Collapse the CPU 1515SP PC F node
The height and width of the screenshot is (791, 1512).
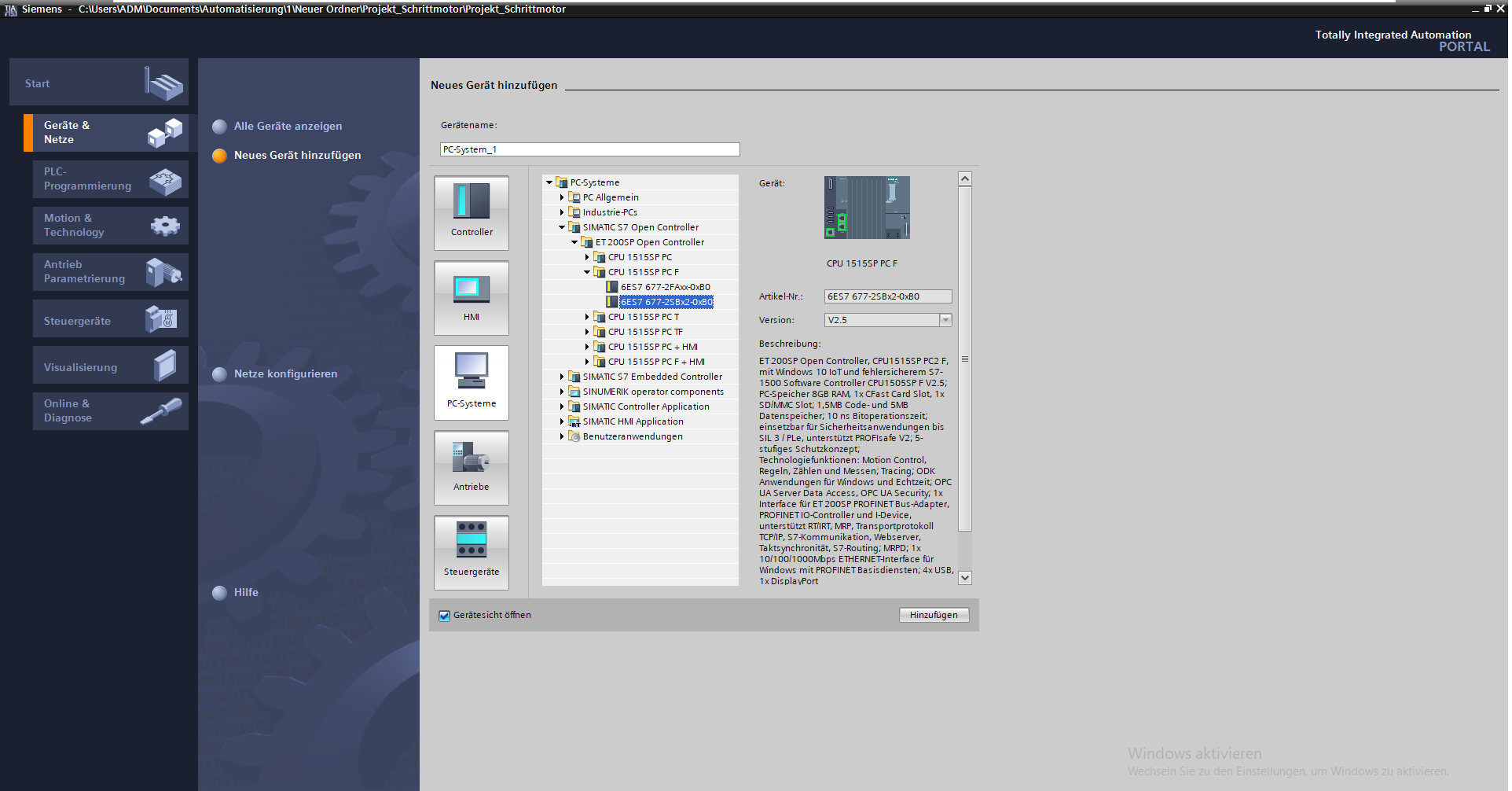[587, 272]
